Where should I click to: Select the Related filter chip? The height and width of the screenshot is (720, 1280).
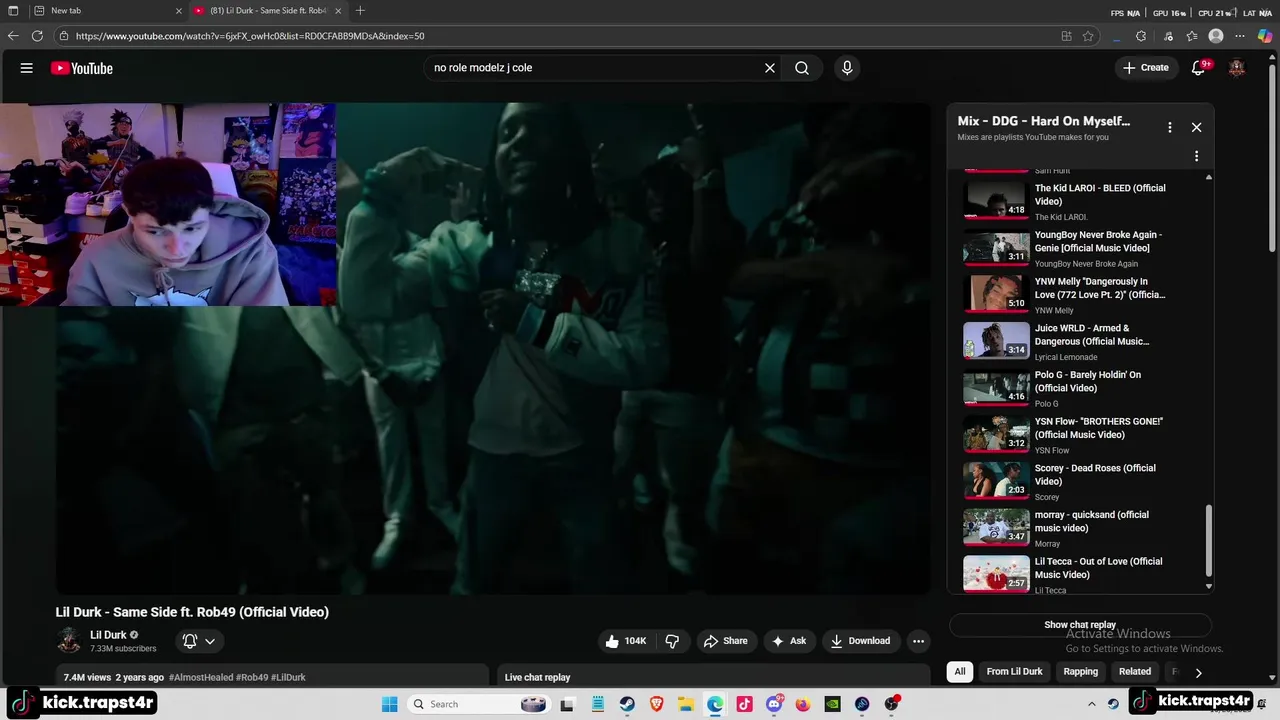tap(1135, 672)
